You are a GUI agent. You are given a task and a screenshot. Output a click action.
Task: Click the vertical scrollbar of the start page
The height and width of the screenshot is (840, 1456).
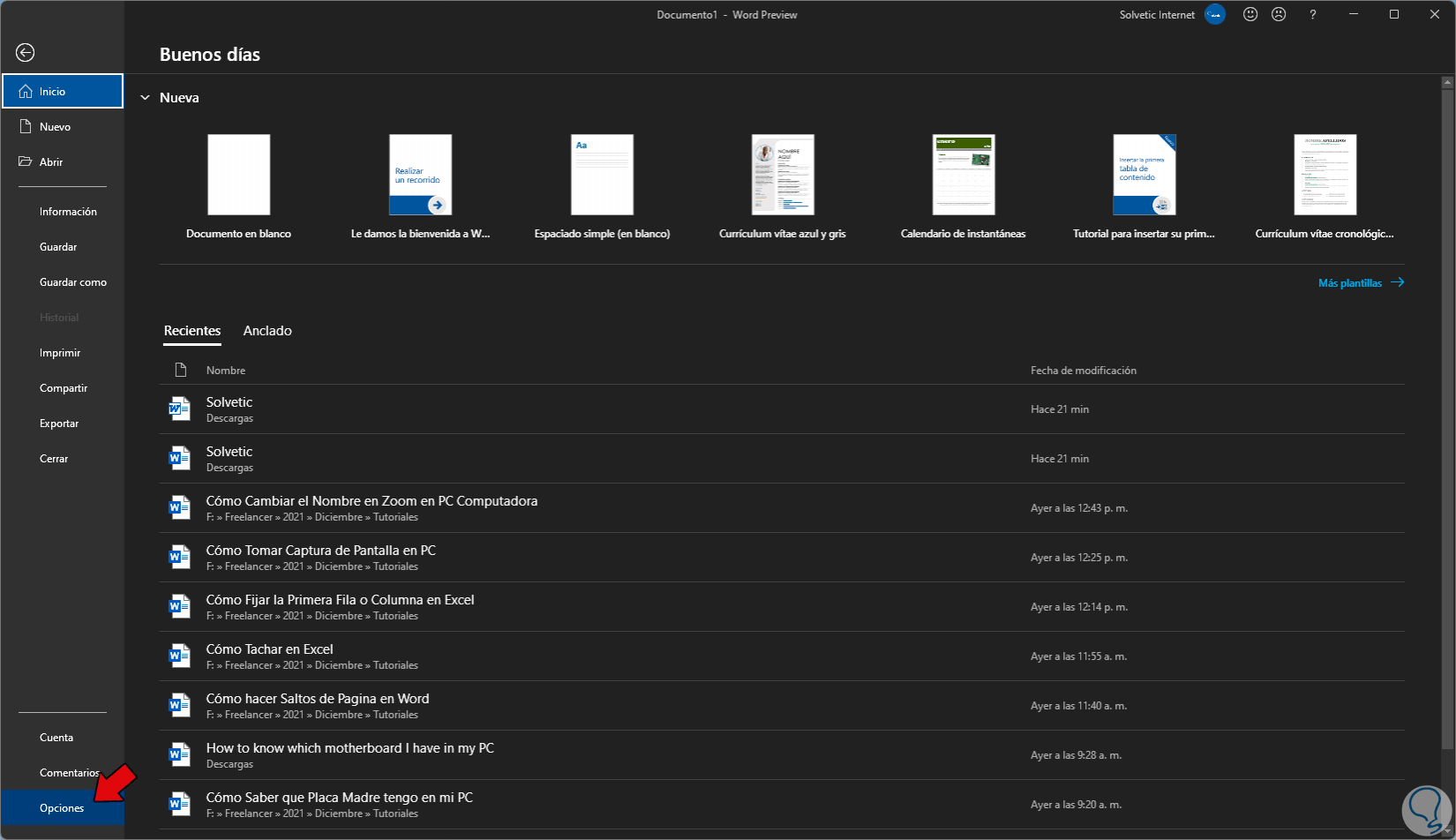pos(1447,419)
